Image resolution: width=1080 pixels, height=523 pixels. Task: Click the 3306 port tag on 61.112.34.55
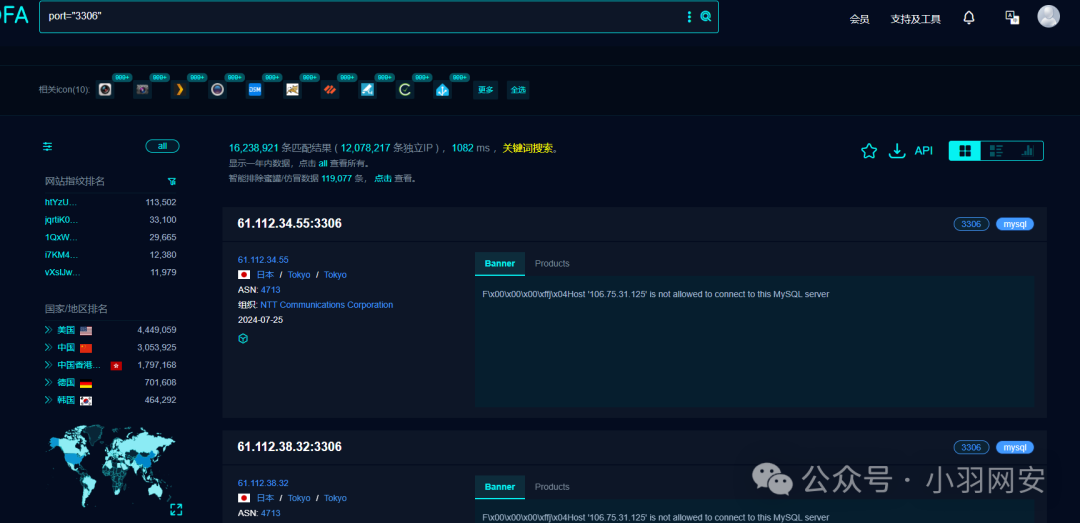971,224
